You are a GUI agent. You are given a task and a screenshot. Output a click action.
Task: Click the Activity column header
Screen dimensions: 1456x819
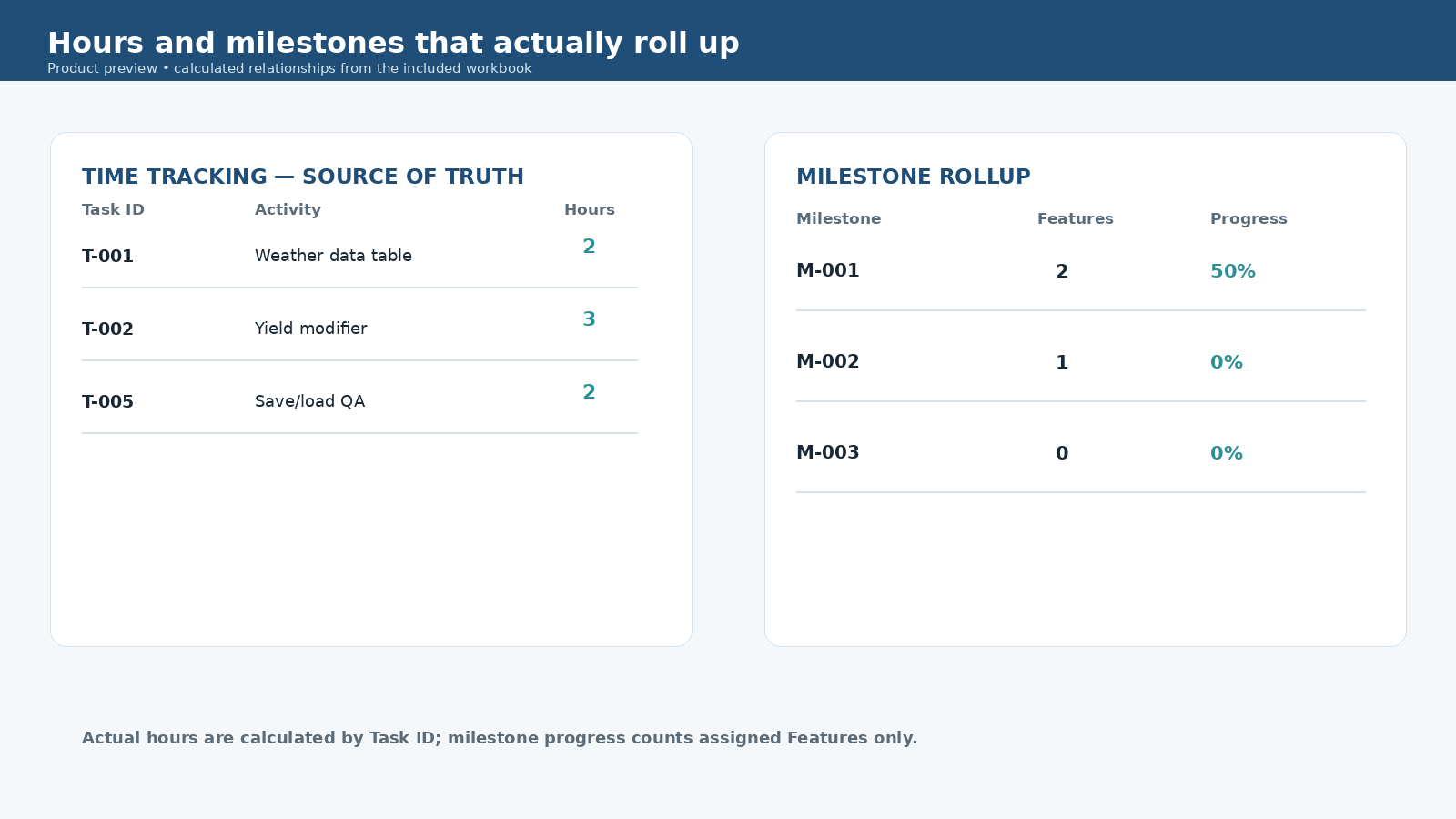(x=288, y=209)
